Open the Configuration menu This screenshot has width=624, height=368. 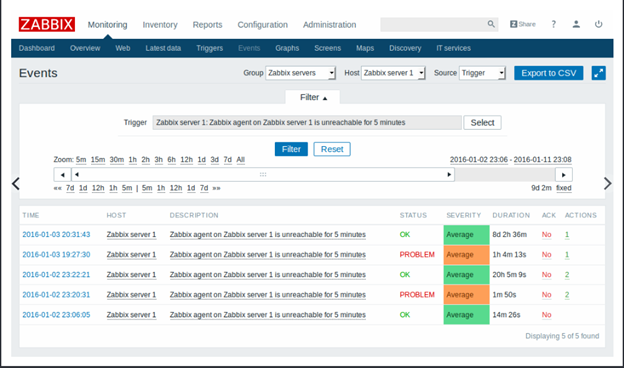tap(263, 25)
